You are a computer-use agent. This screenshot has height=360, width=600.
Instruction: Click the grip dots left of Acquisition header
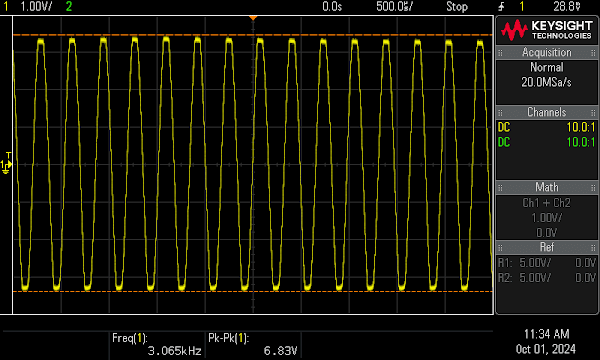(x=500, y=53)
